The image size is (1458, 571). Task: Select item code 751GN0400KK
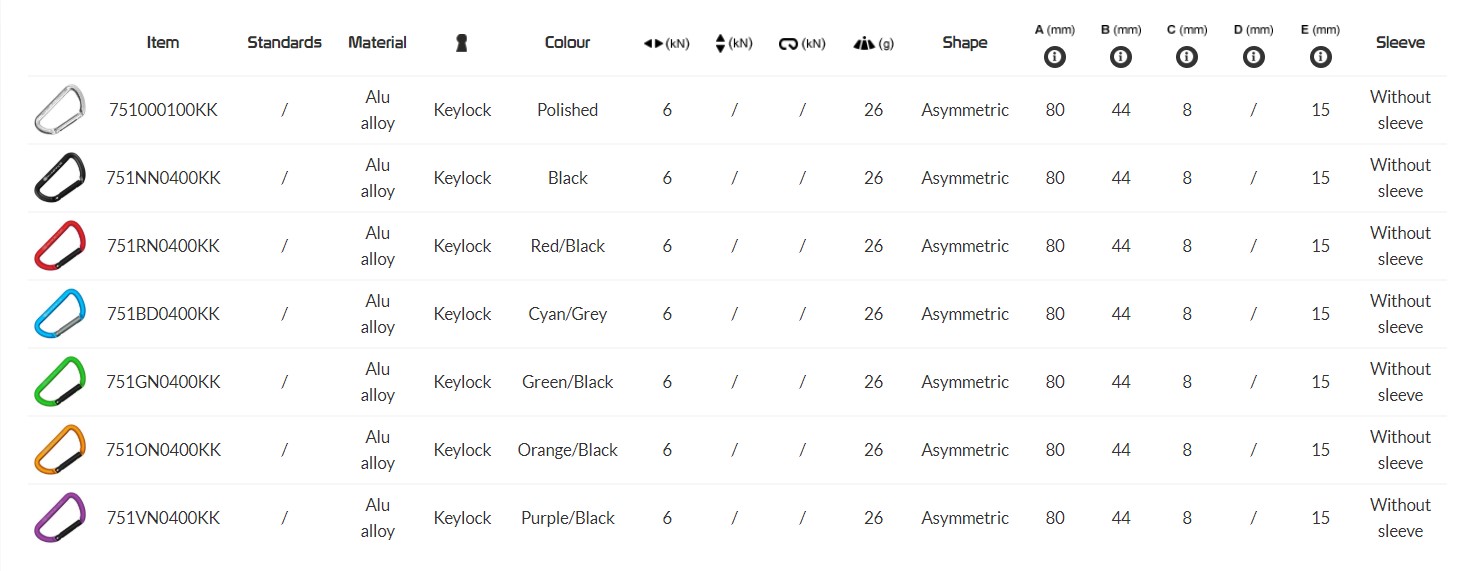163,382
